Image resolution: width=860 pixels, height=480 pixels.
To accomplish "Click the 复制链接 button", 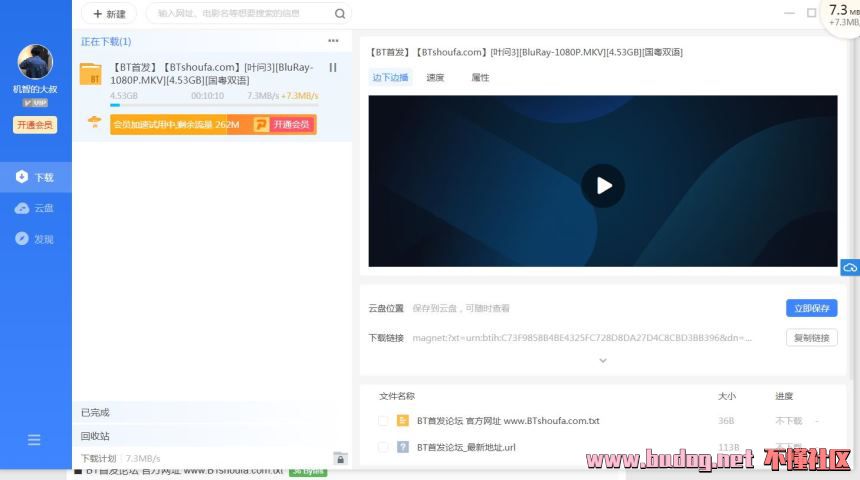I will 812,338.
